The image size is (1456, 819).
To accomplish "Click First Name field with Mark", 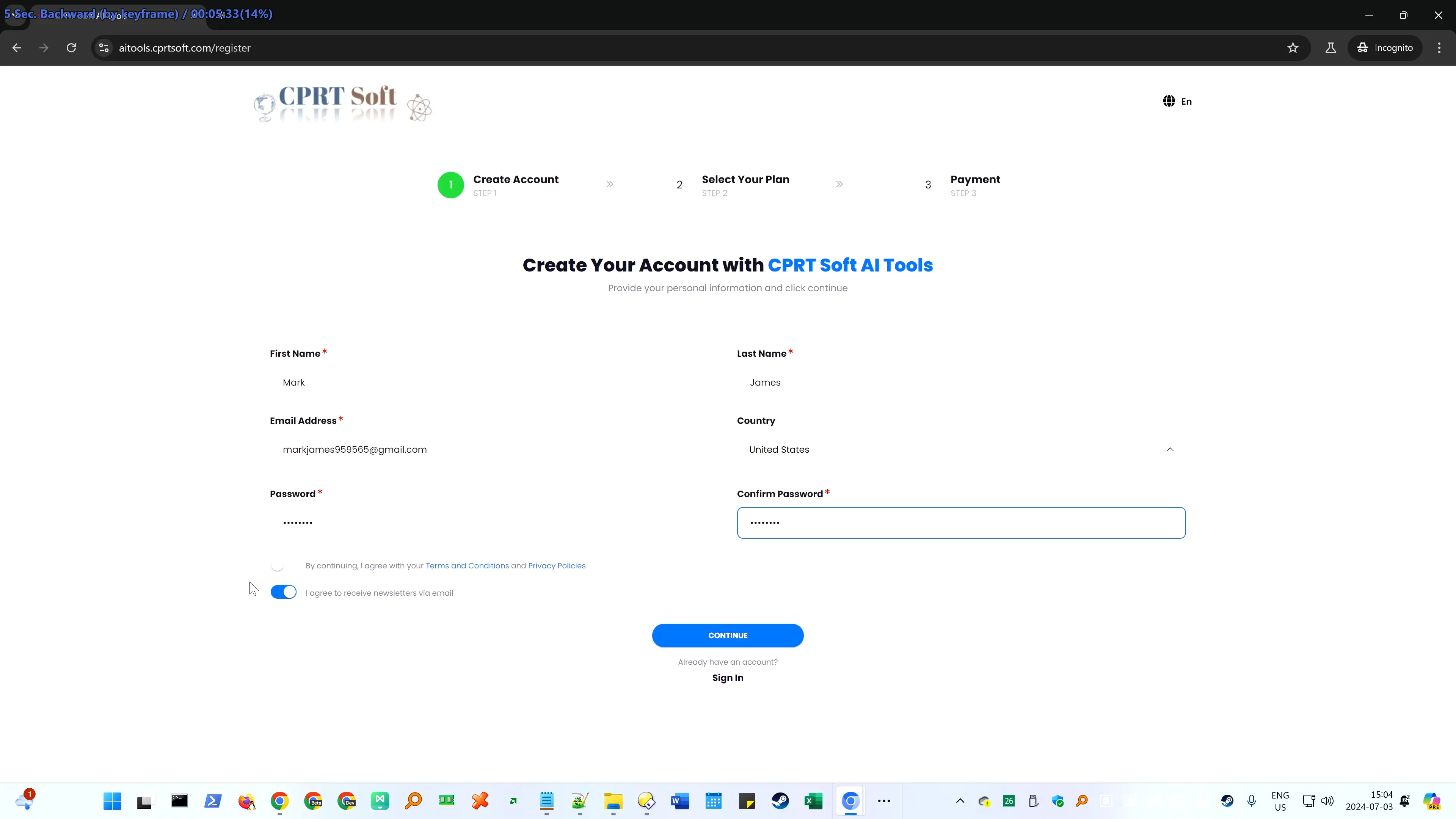I will click(x=494, y=383).
